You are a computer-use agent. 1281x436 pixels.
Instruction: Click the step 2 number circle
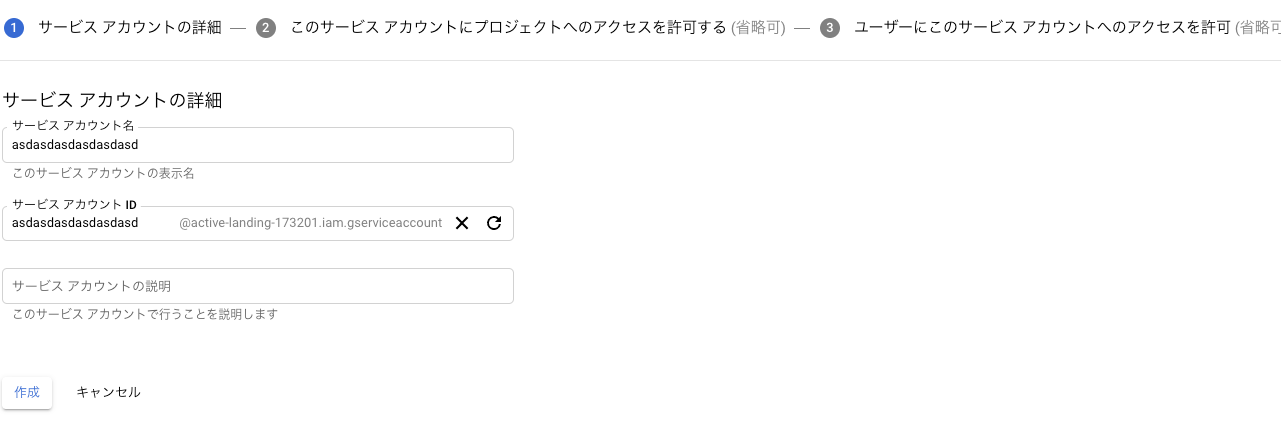[x=265, y=28]
